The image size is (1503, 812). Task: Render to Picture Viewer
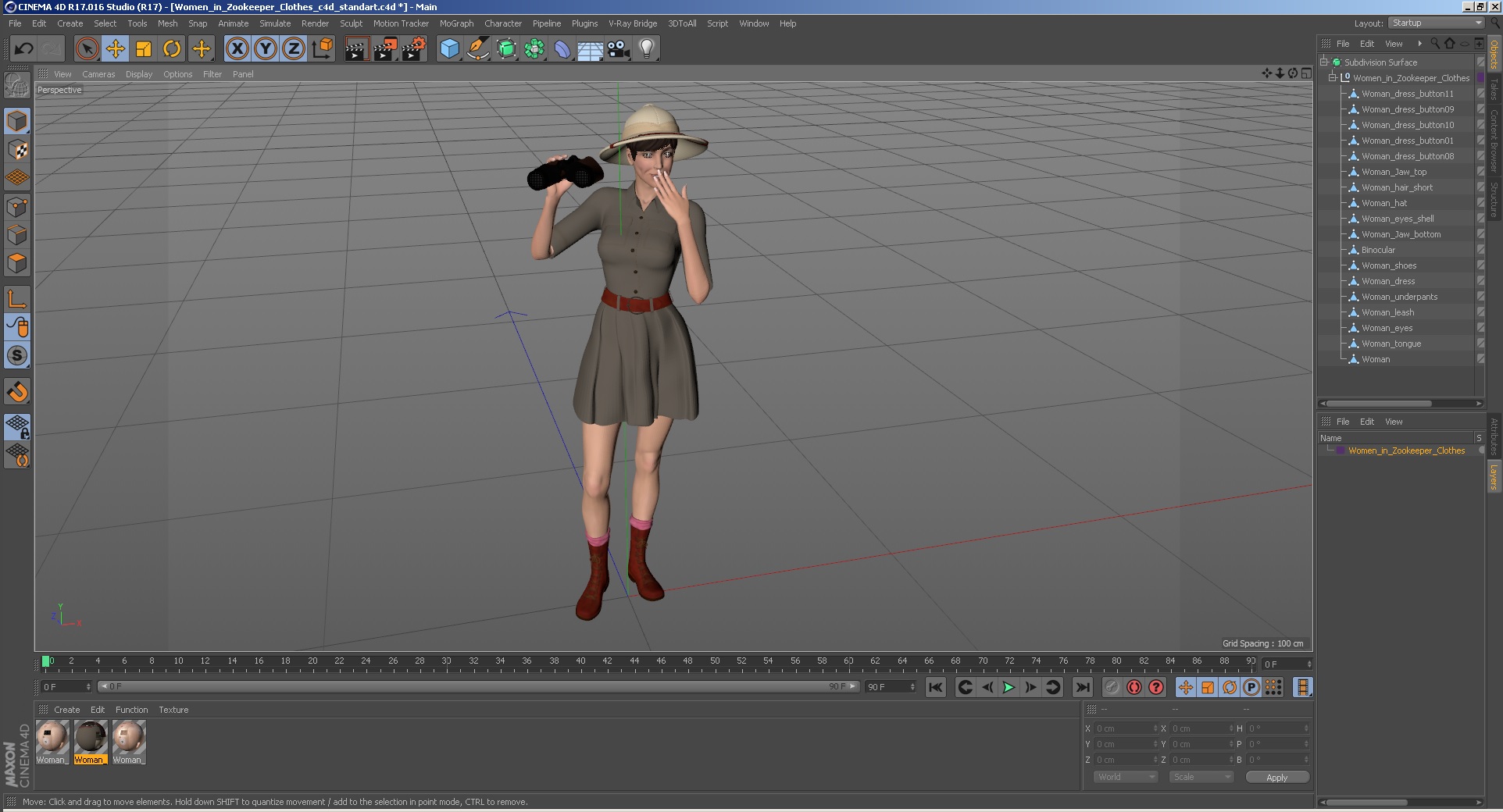(x=384, y=49)
